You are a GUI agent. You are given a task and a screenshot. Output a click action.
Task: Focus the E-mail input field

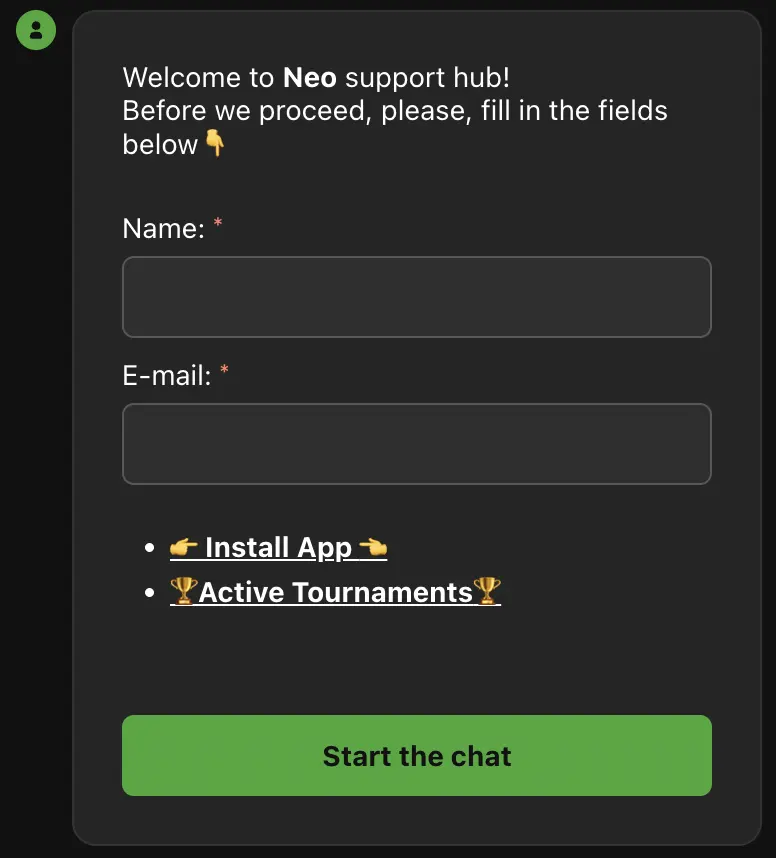[x=416, y=444]
